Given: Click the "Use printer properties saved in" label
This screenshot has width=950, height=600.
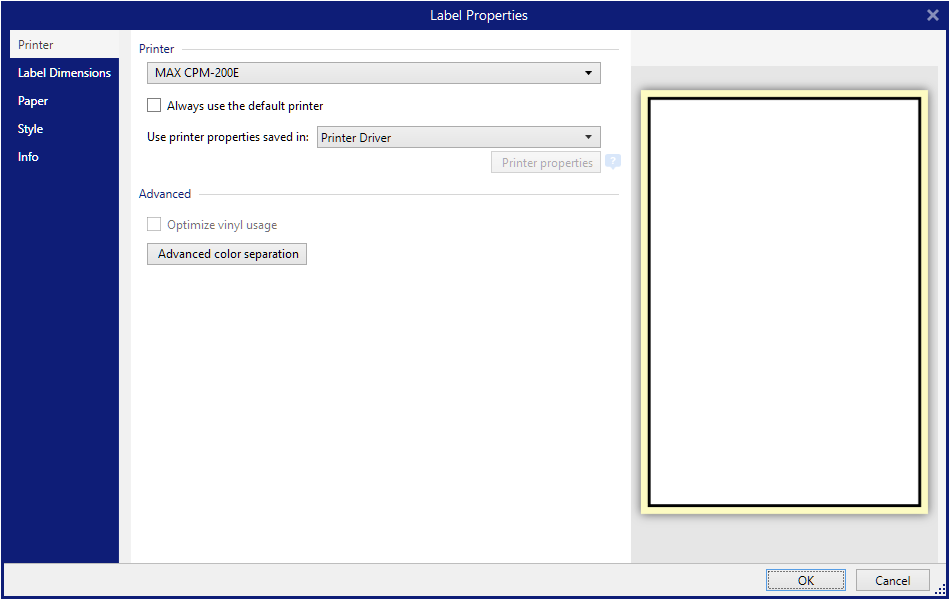Looking at the screenshot, I should [227, 138].
